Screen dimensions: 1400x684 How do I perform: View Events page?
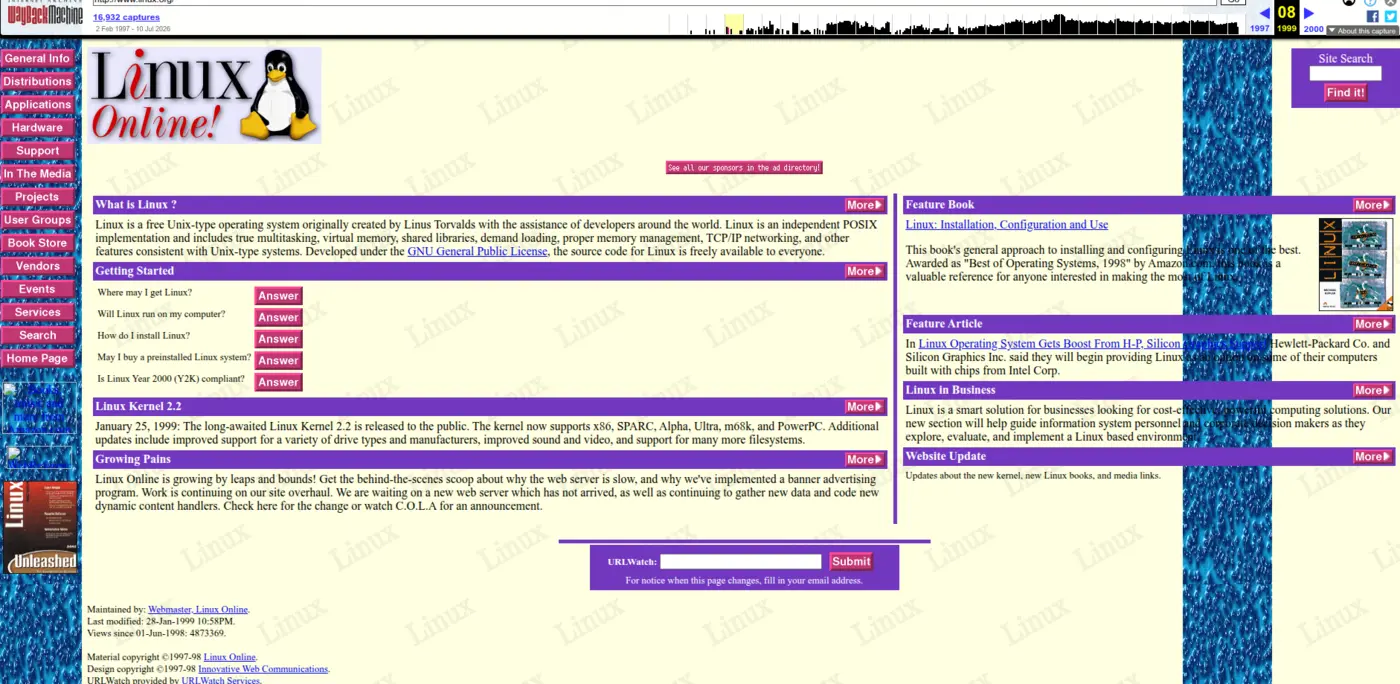pos(37,288)
